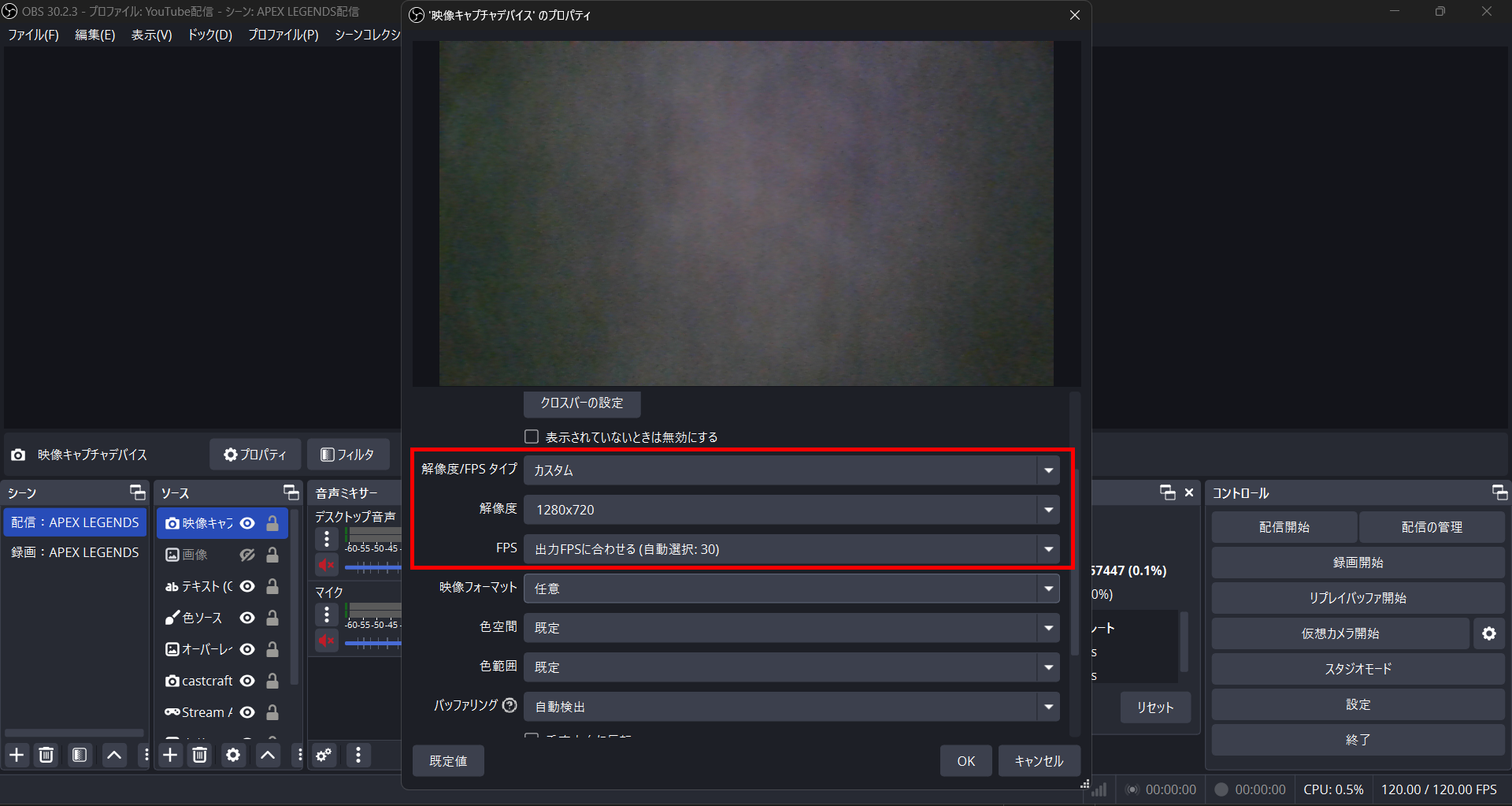The image size is (1512, 806).
Task: Float the stats dock left of its close button
Action: [1168, 492]
